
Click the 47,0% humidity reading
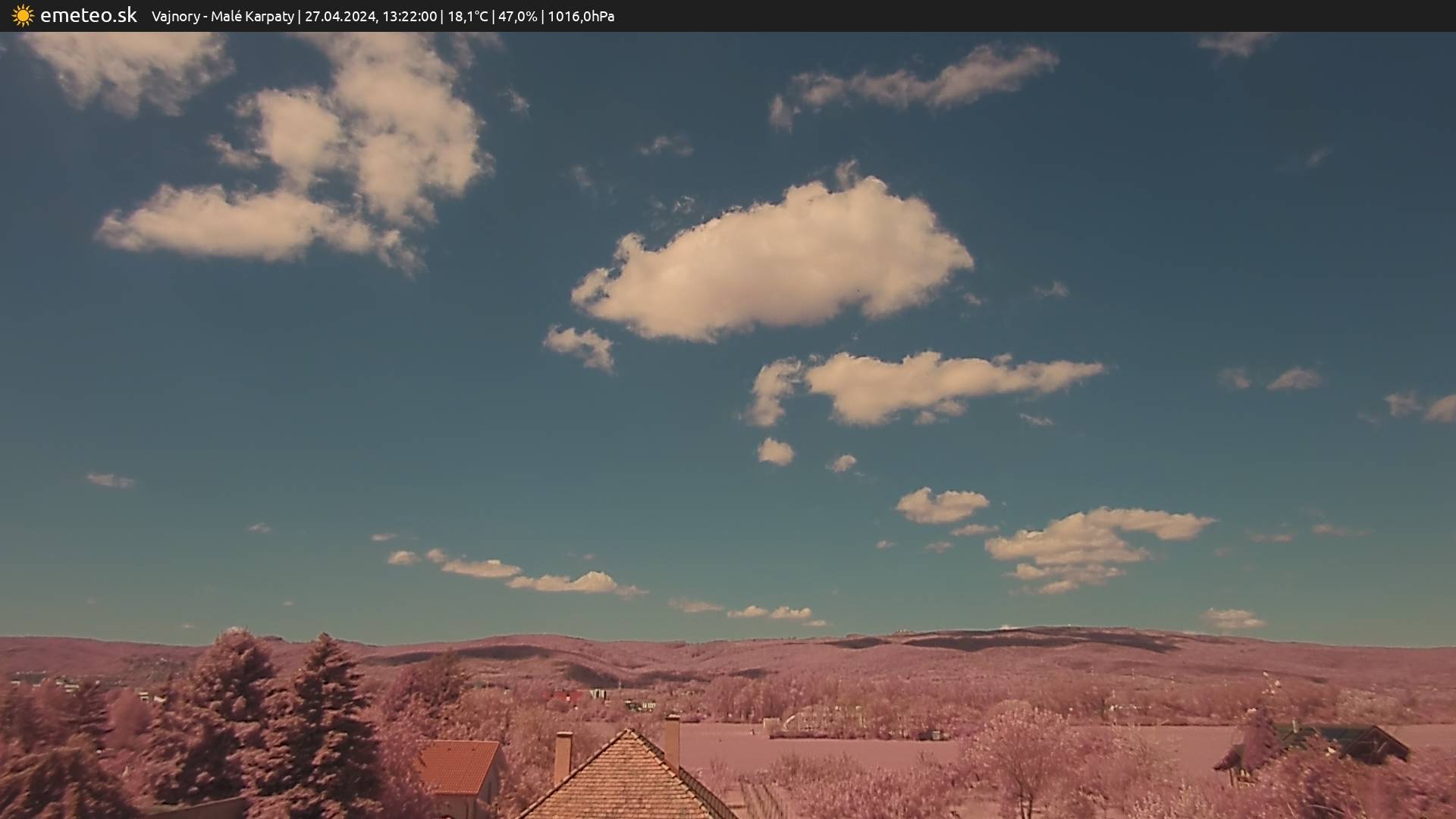517,17
